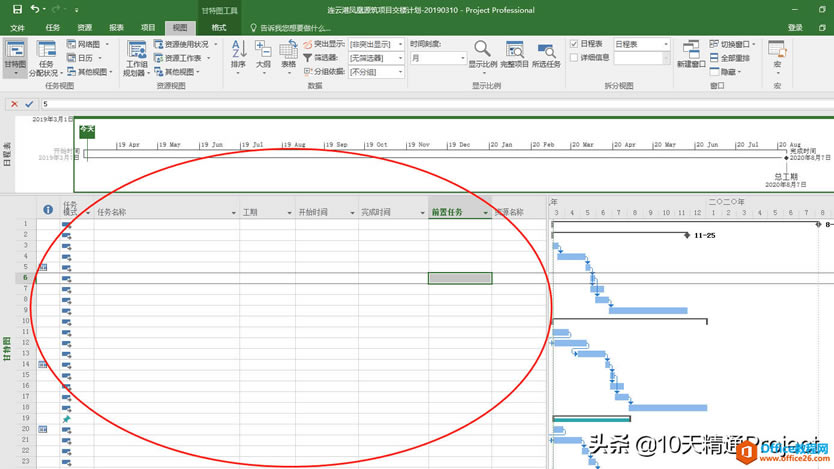Click the 工作组规划器 team planner icon
834x469 pixels.
[137, 50]
